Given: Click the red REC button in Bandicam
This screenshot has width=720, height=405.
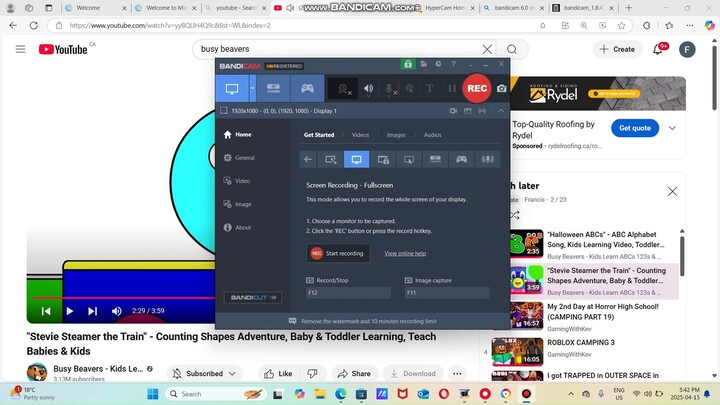Looking at the screenshot, I should tap(477, 88).
